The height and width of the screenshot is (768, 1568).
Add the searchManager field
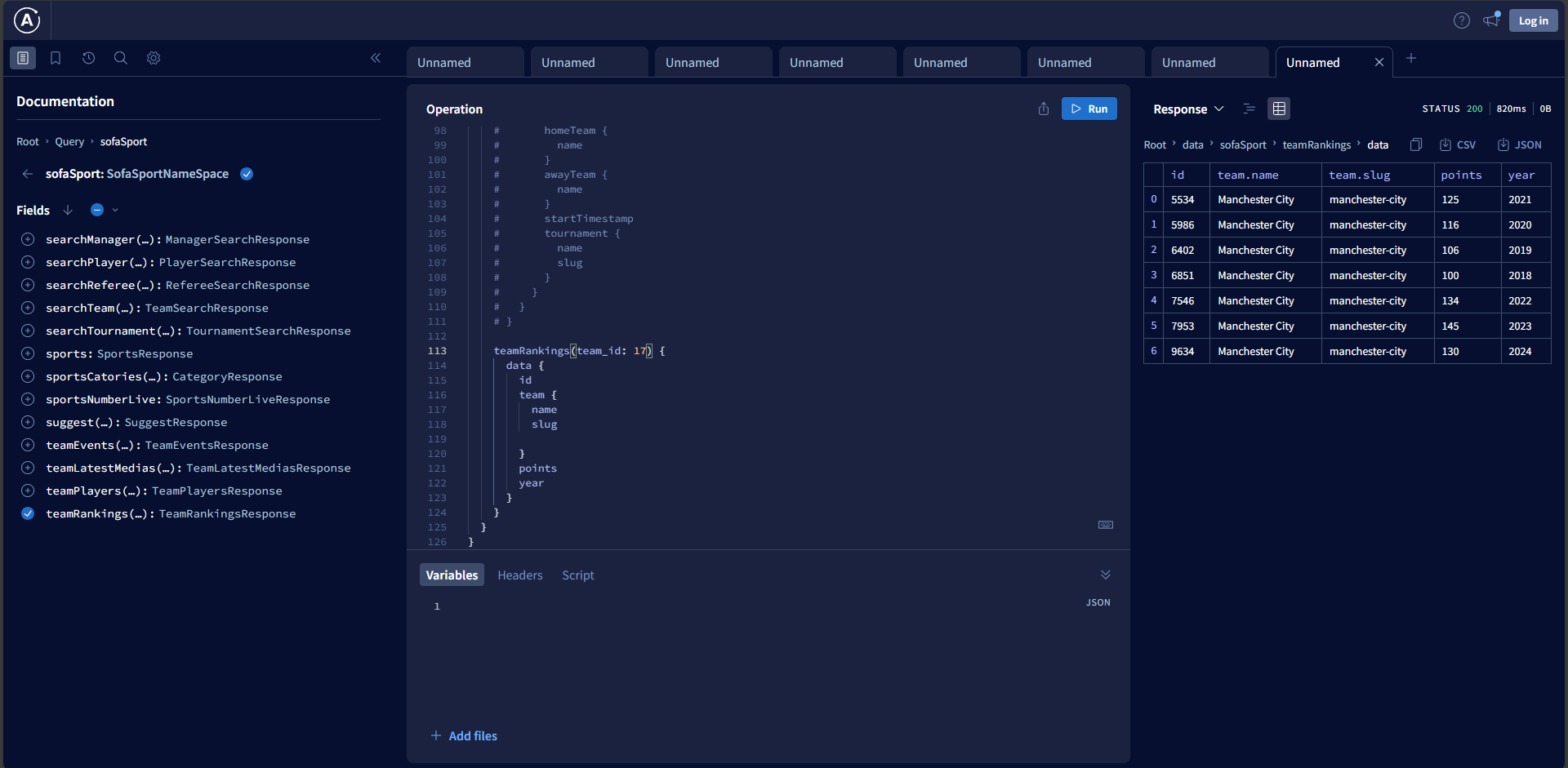pyautogui.click(x=28, y=239)
